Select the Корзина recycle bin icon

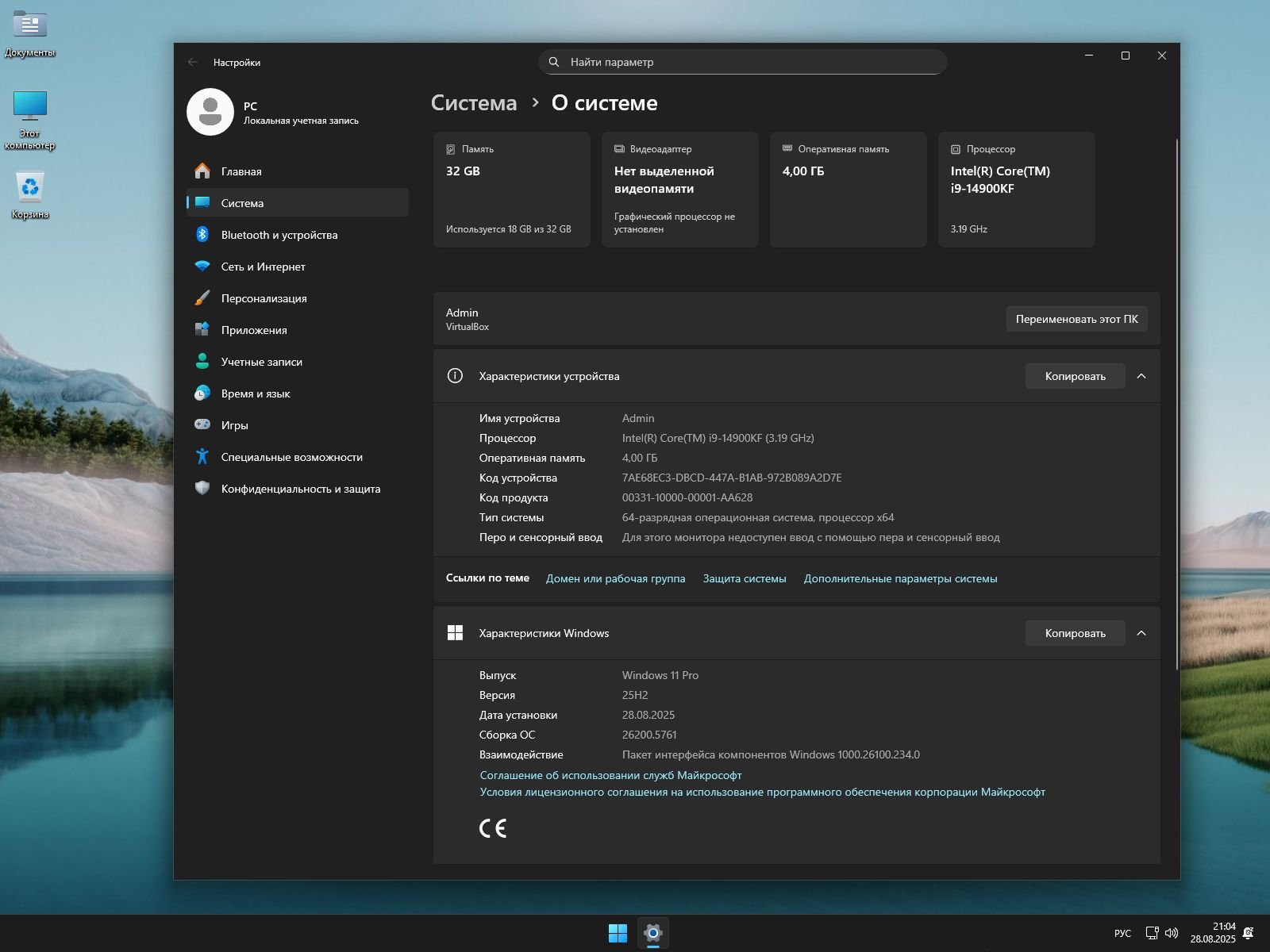coord(30,188)
